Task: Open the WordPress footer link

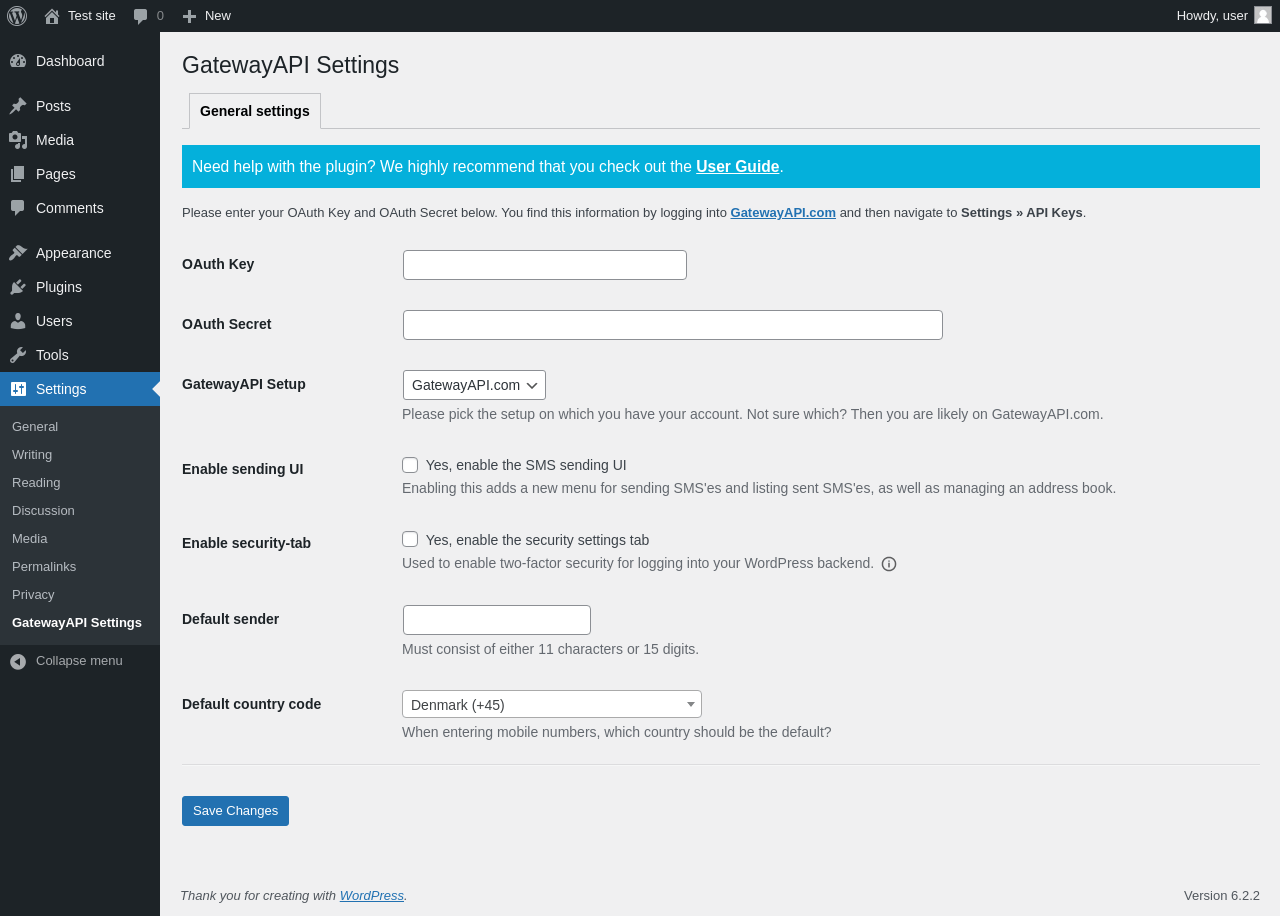Action: (372, 895)
